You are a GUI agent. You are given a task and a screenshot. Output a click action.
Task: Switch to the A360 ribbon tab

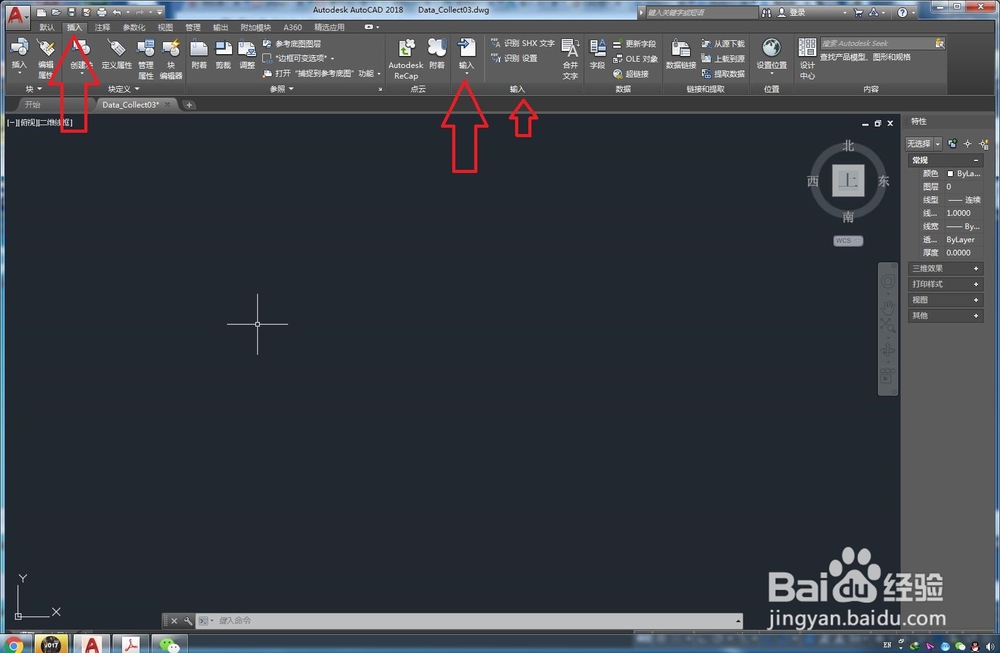293,27
